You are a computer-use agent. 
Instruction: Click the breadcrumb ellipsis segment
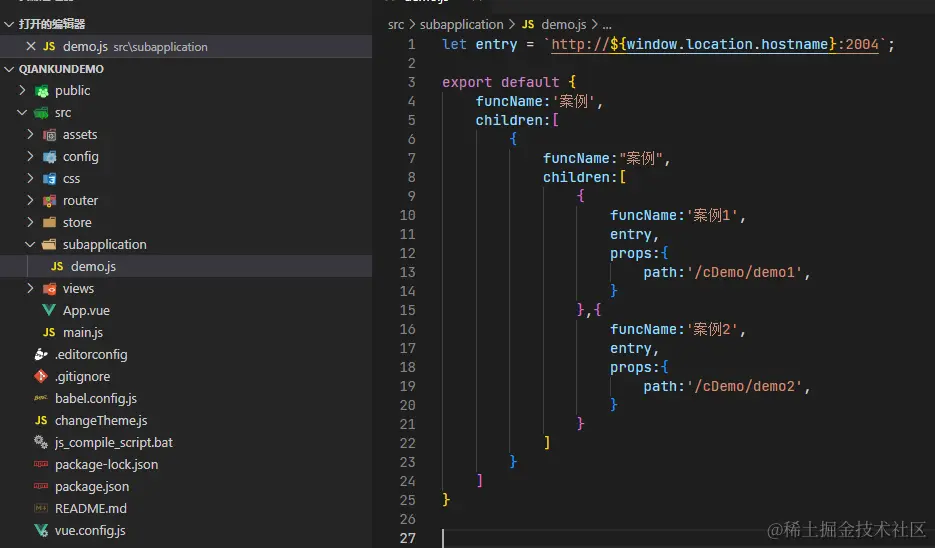[x=607, y=25]
